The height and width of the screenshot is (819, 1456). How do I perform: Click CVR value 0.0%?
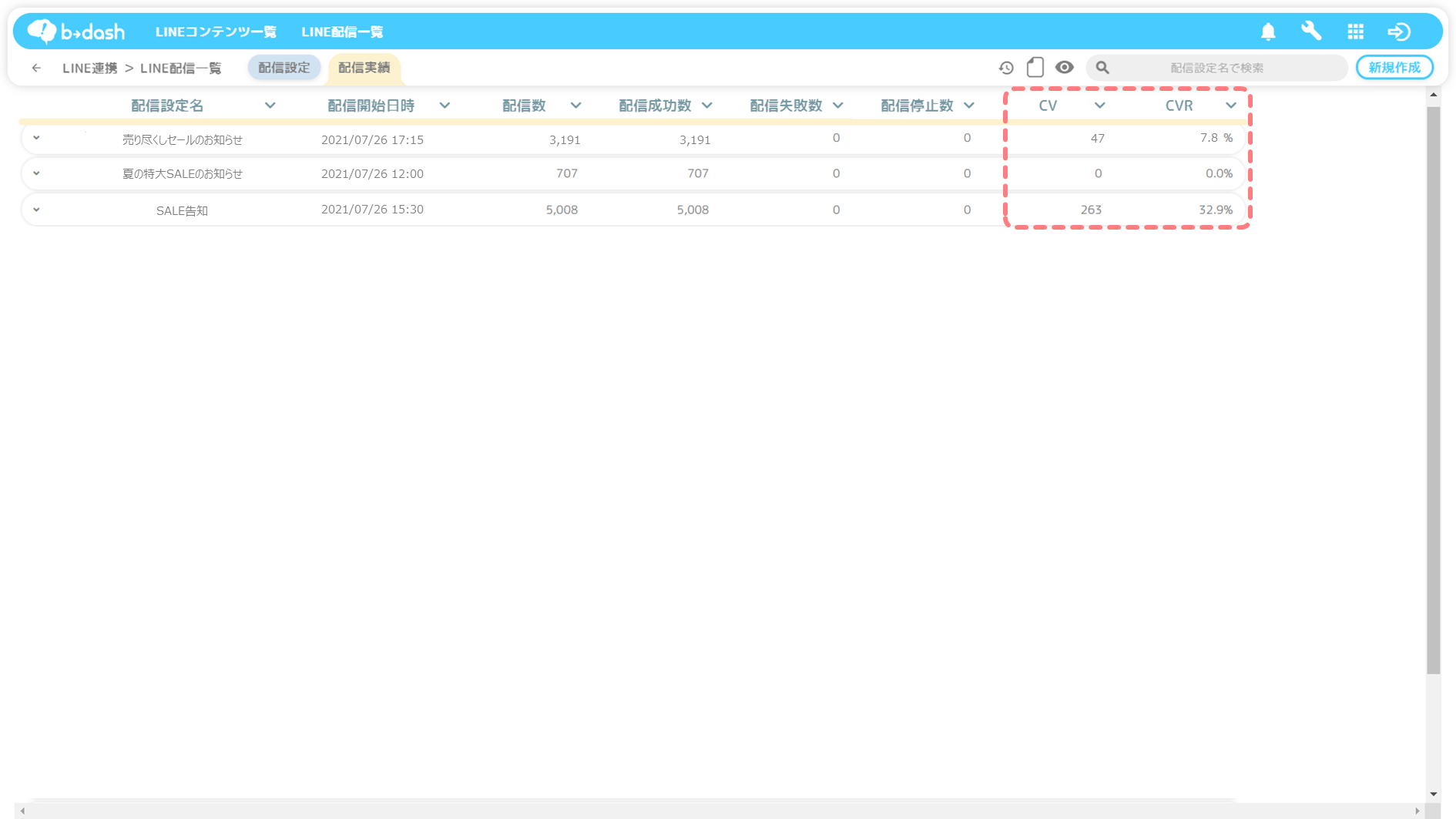[x=1219, y=173]
